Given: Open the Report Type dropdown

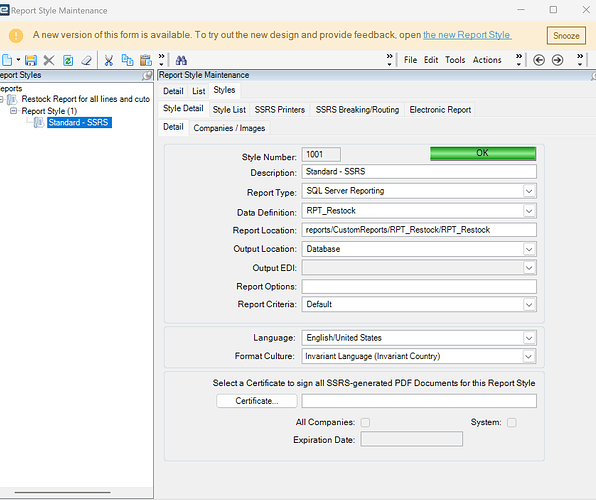Looking at the screenshot, I should 529,191.
